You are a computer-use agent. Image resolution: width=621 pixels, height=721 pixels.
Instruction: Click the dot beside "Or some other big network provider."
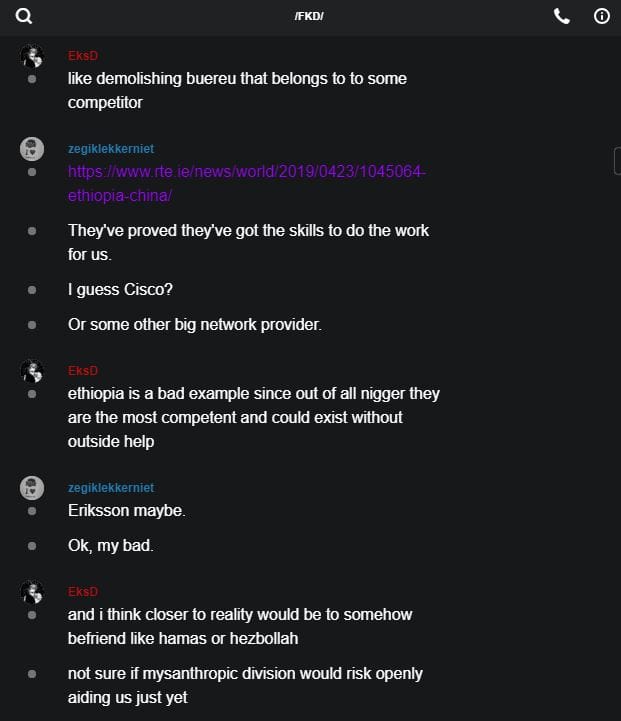click(x=32, y=325)
